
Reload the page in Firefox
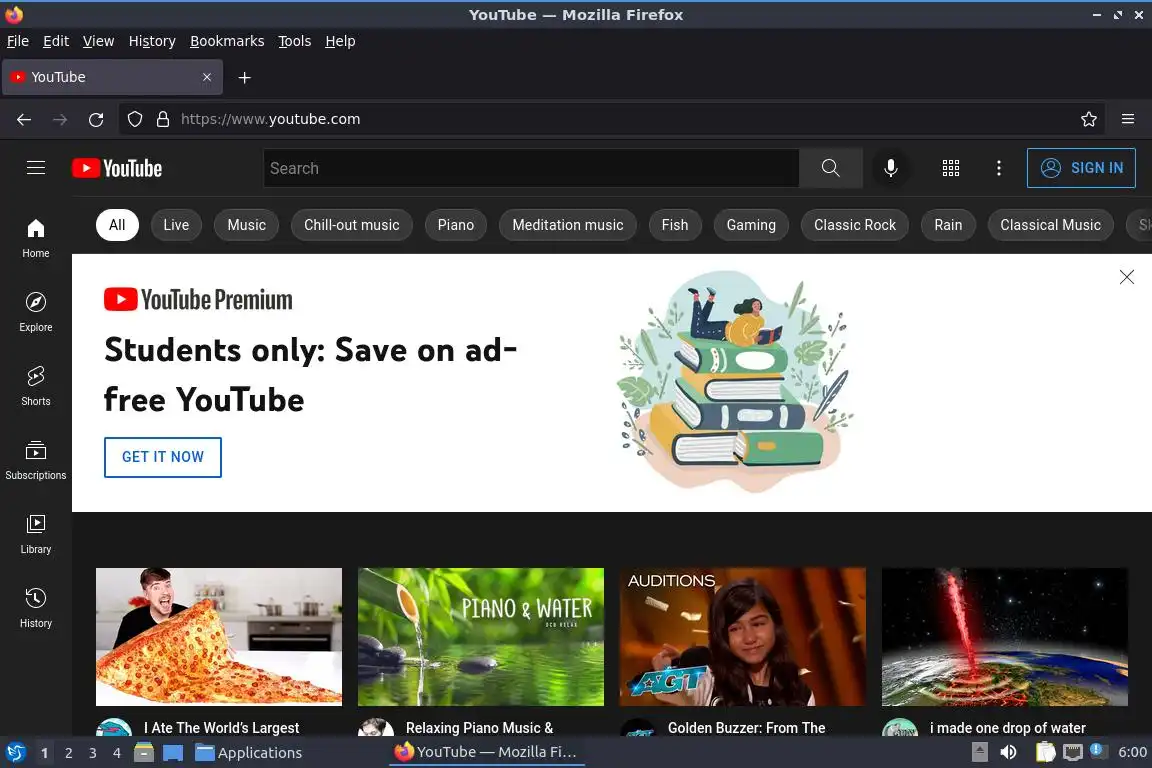click(96, 119)
